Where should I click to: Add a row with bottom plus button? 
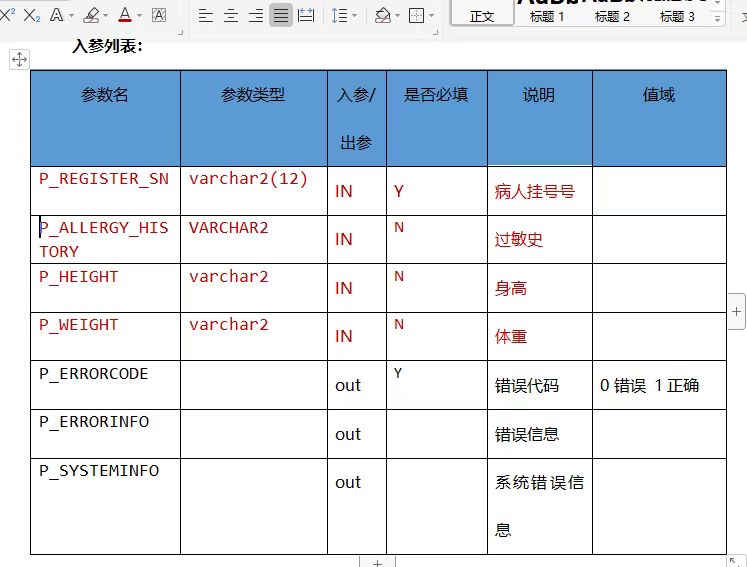click(x=377, y=563)
